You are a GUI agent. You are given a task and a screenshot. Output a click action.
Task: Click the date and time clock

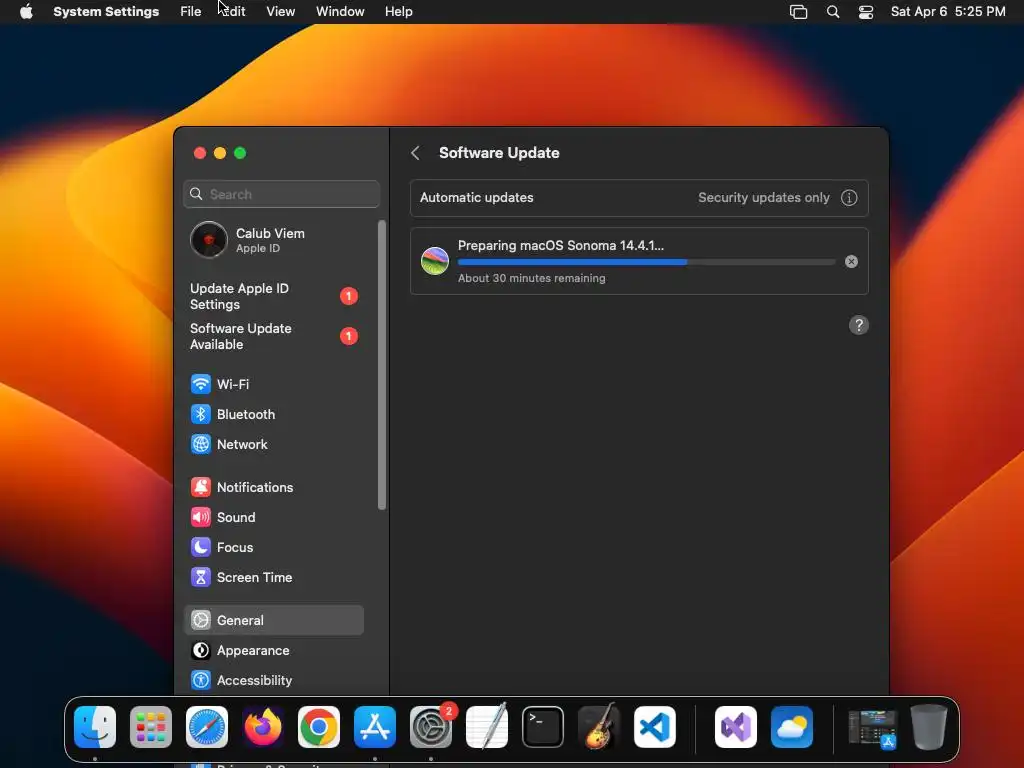point(948,12)
